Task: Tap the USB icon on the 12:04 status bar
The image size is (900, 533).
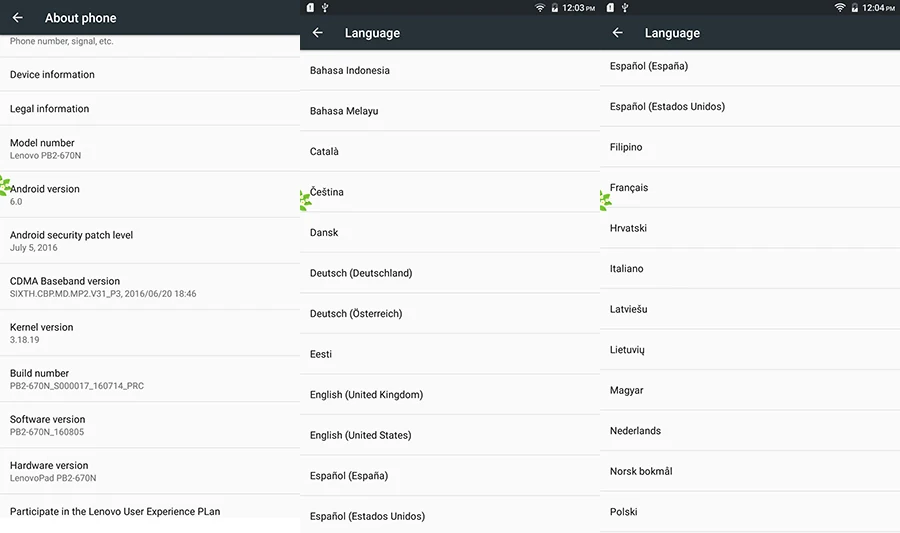Action: [x=625, y=7]
